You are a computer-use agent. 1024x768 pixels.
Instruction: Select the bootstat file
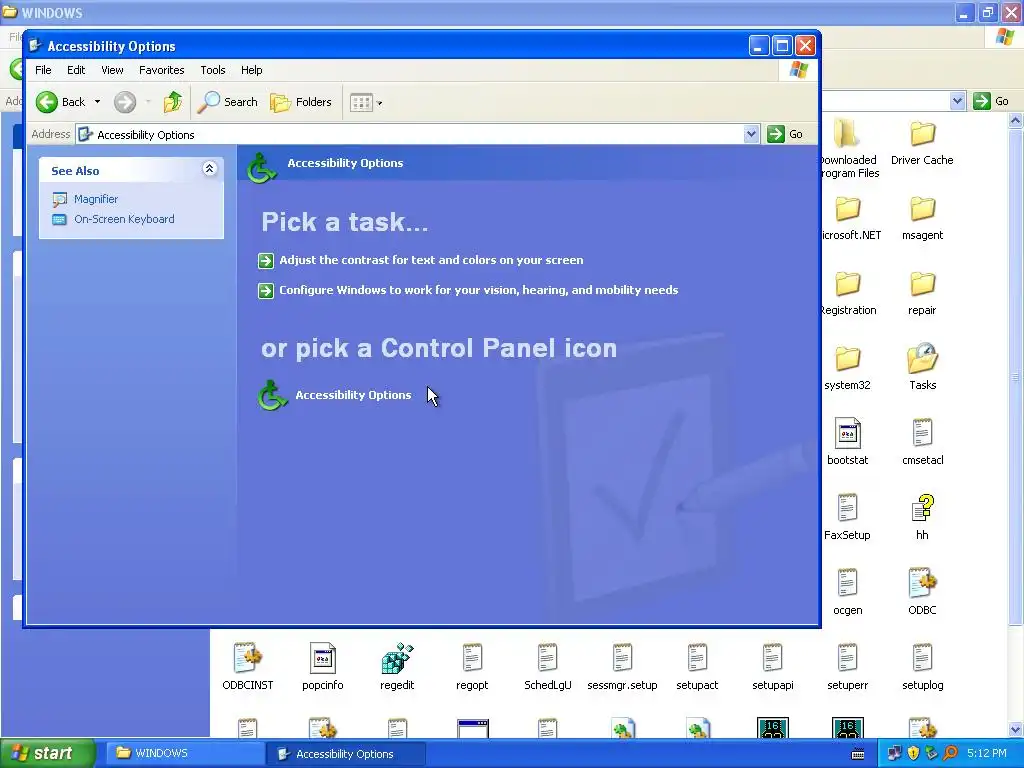(x=848, y=443)
